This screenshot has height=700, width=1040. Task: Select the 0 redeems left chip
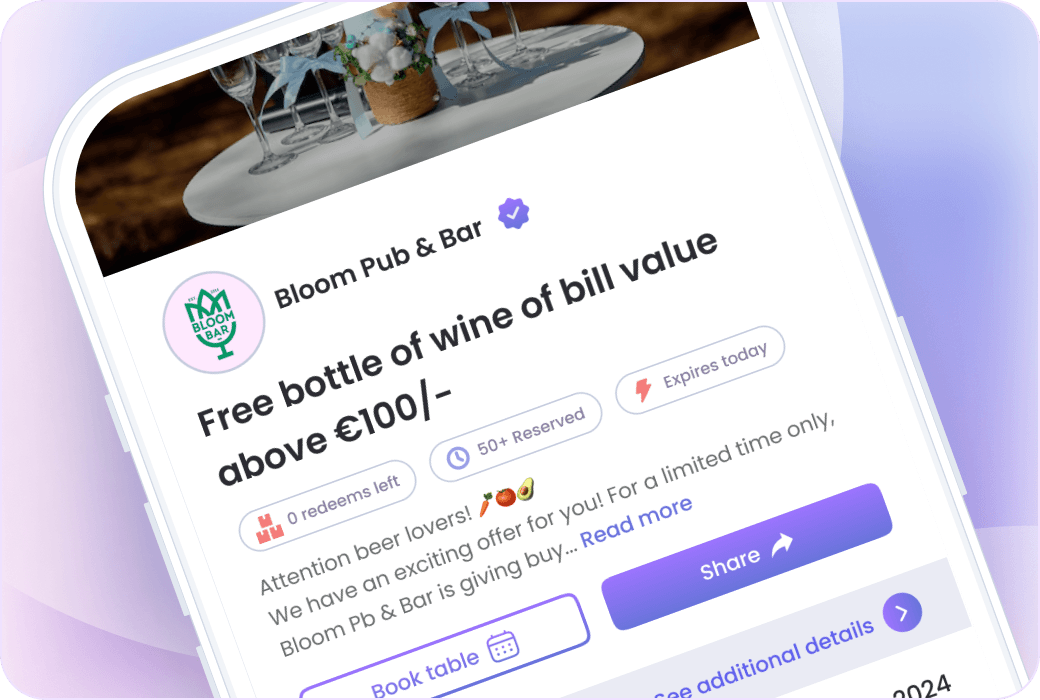point(327,506)
